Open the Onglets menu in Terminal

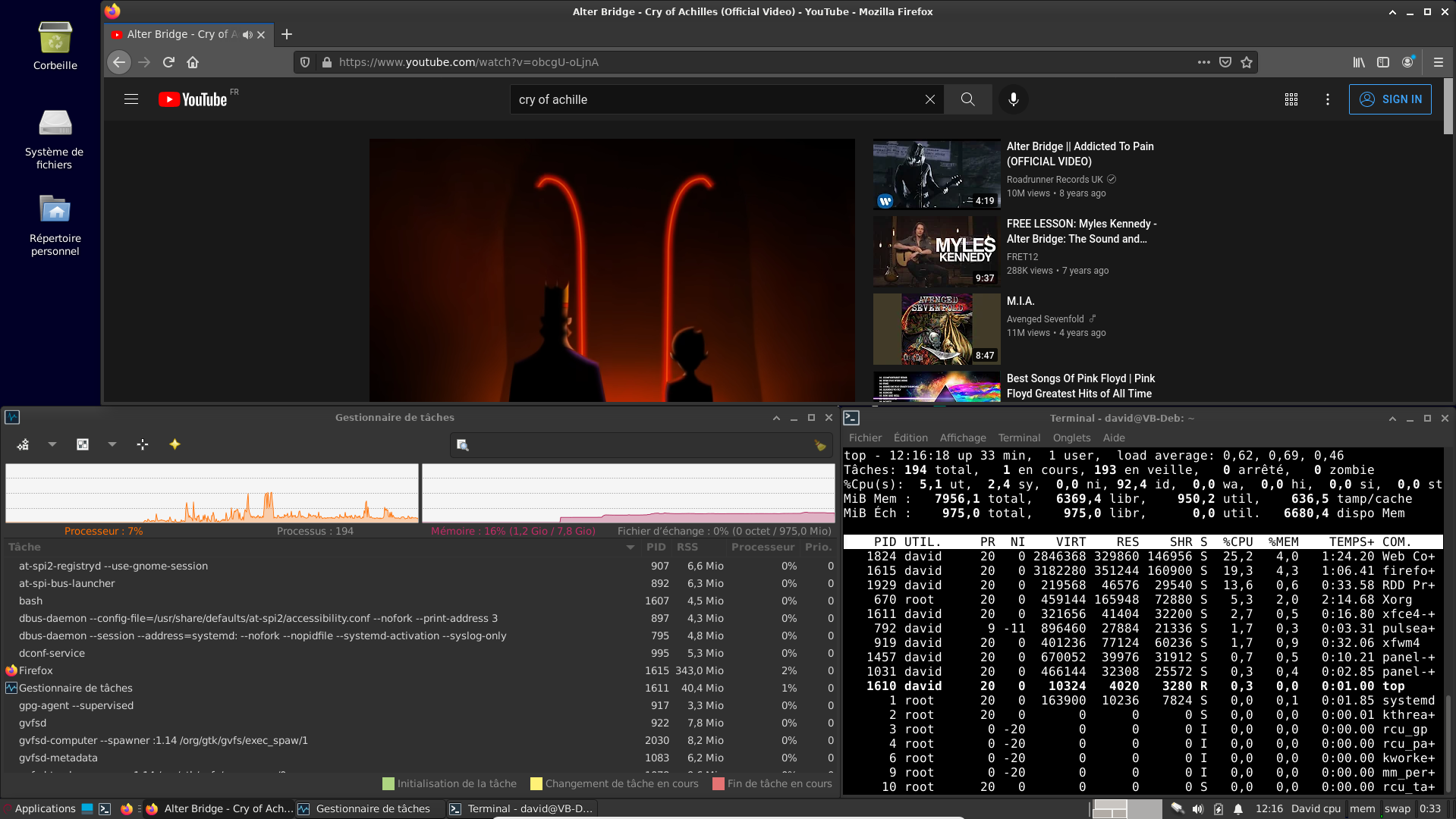(x=1071, y=438)
